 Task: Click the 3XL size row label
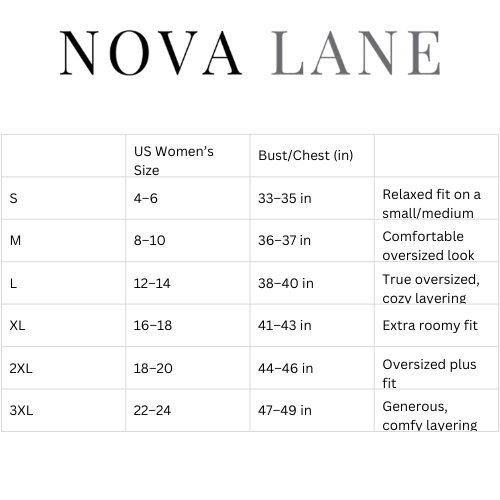point(21,410)
